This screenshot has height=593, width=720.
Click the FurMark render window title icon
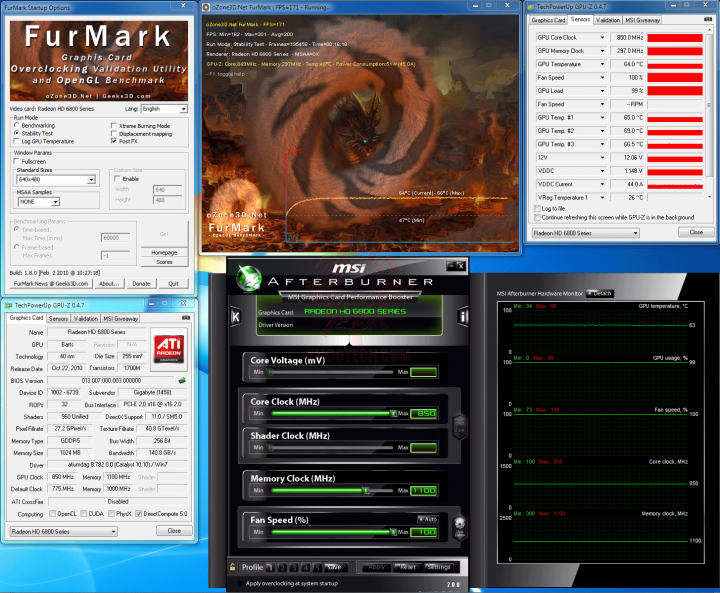[x=206, y=7]
